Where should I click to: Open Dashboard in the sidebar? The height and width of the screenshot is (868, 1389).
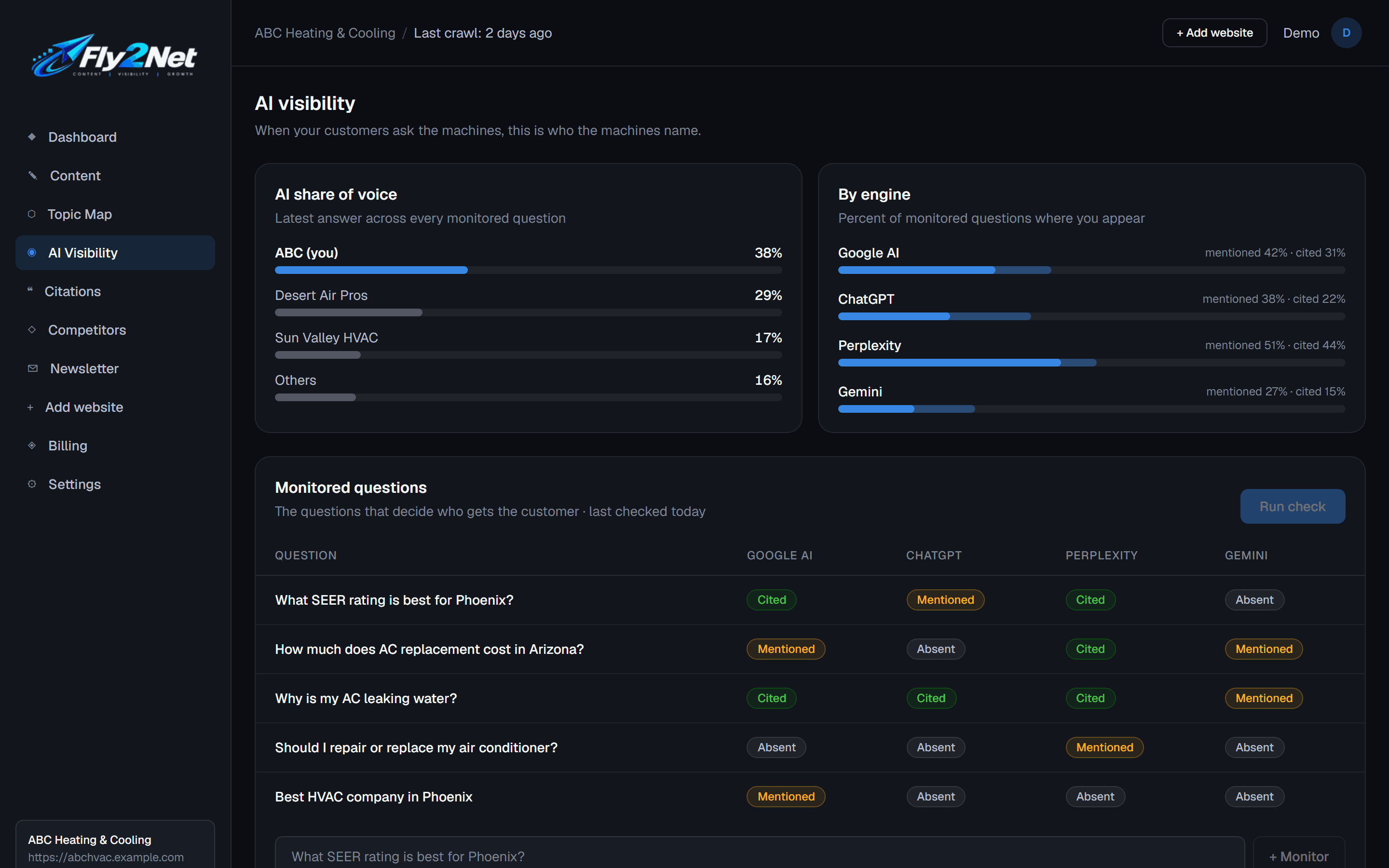tap(115, 136)
